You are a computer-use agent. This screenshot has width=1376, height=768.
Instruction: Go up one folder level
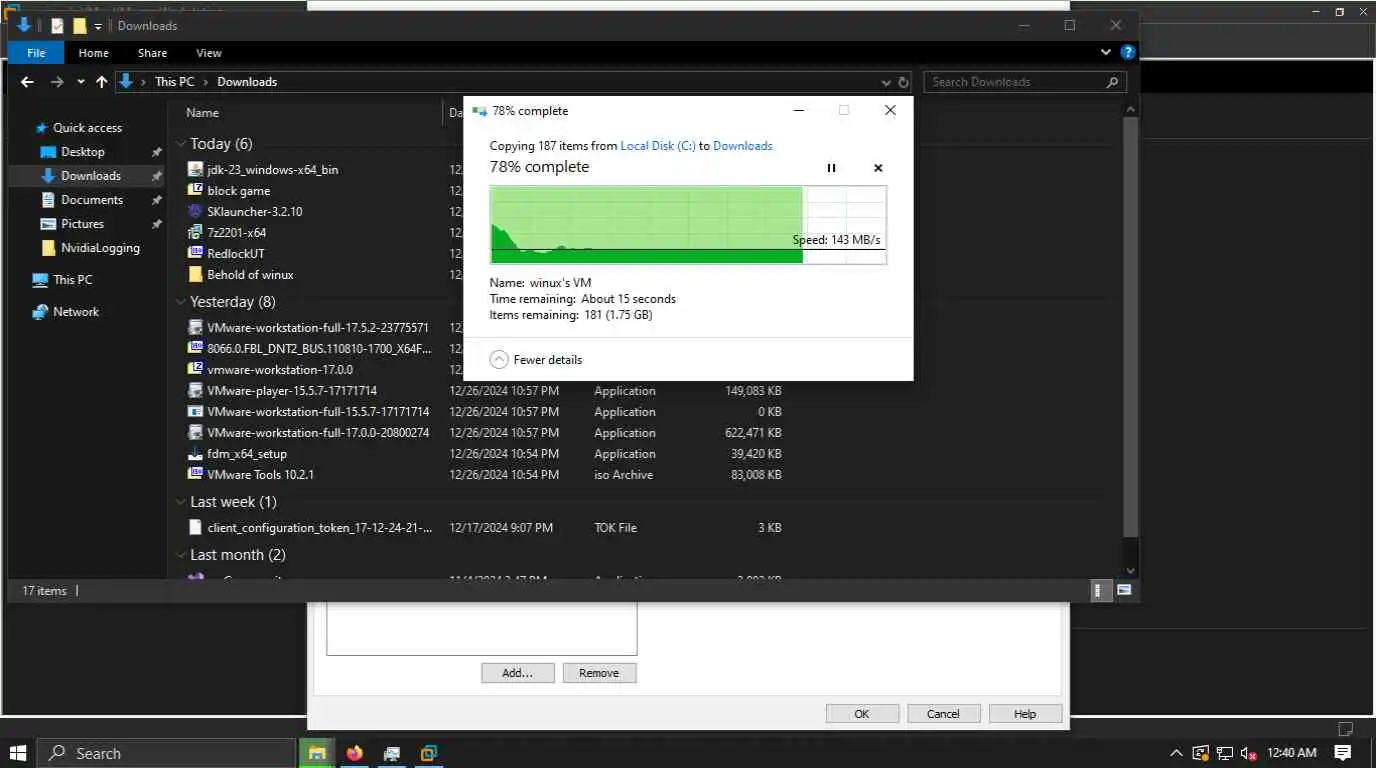(x=101, y=82)
